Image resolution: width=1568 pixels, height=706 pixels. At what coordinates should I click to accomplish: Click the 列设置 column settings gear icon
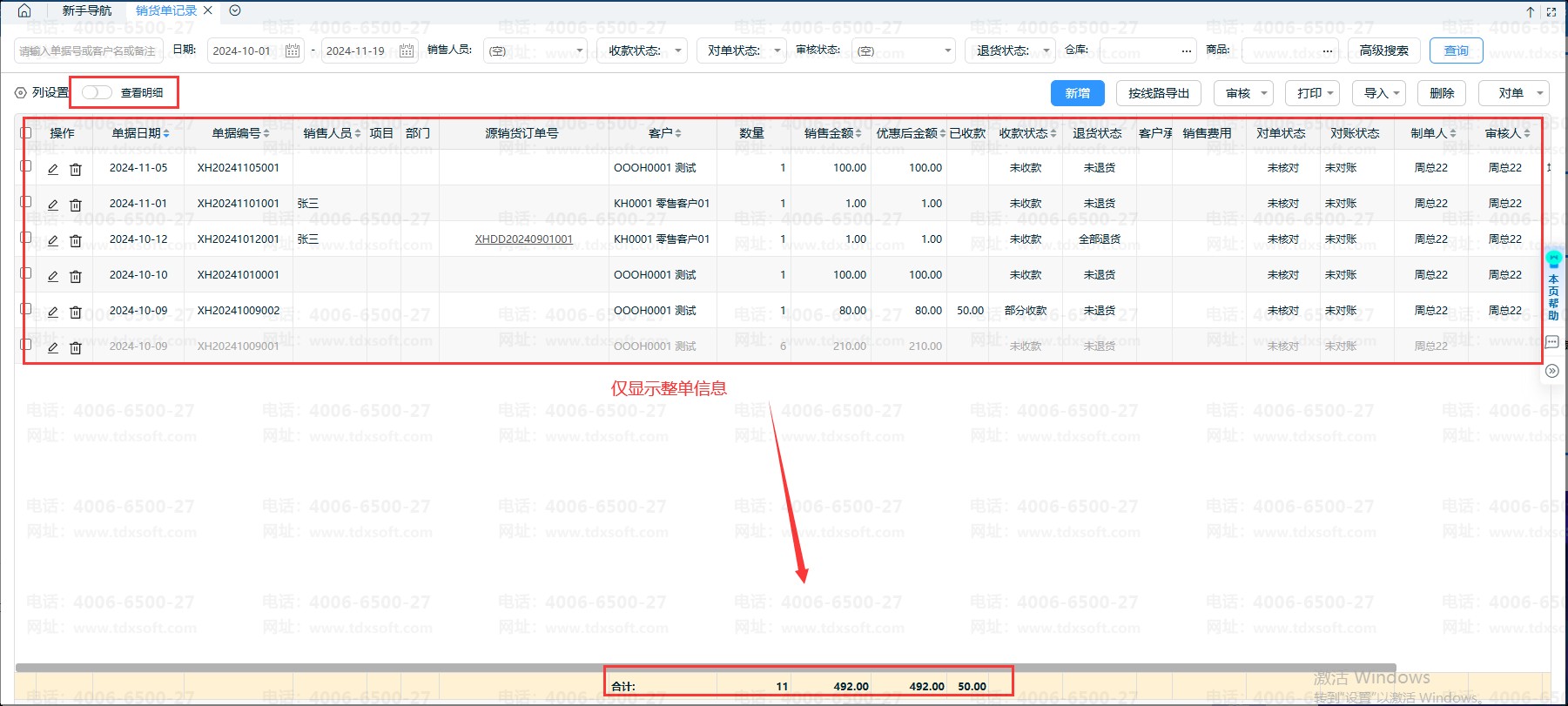pos(21,92)
